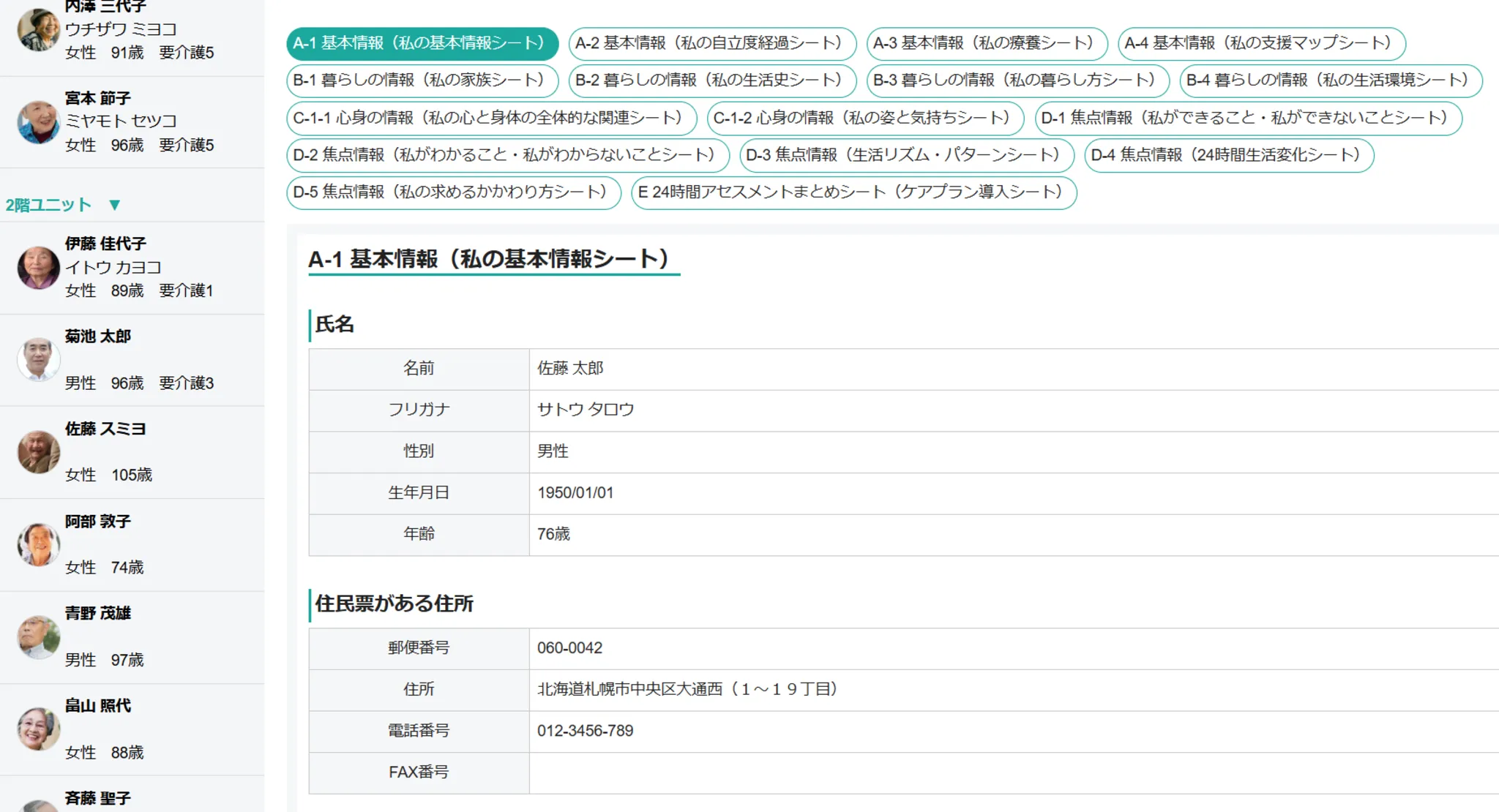Collapse the 2階ユニット resident group
The image size is (1499, 812).
tap(114, 205)
